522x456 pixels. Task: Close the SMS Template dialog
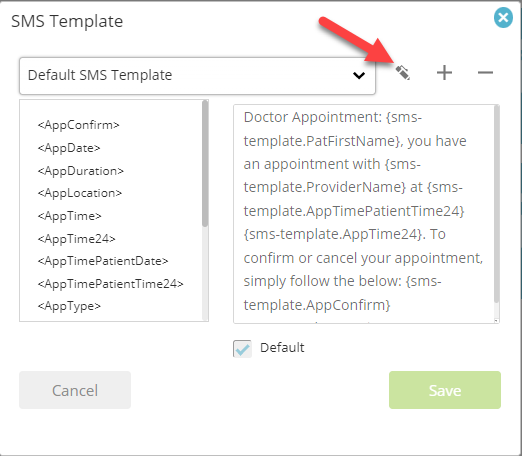[x=503, y=18]
